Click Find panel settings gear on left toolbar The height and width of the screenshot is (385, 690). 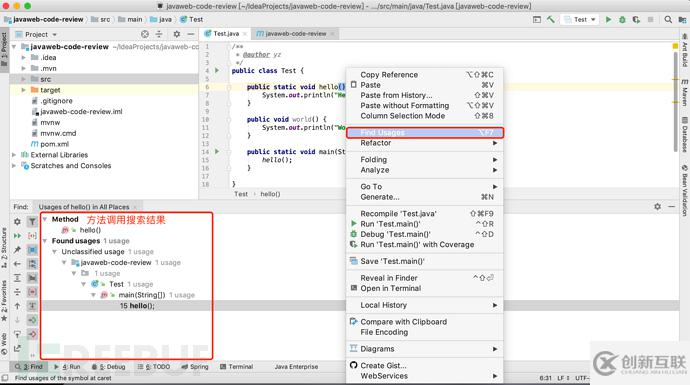[x=17, y=222]
